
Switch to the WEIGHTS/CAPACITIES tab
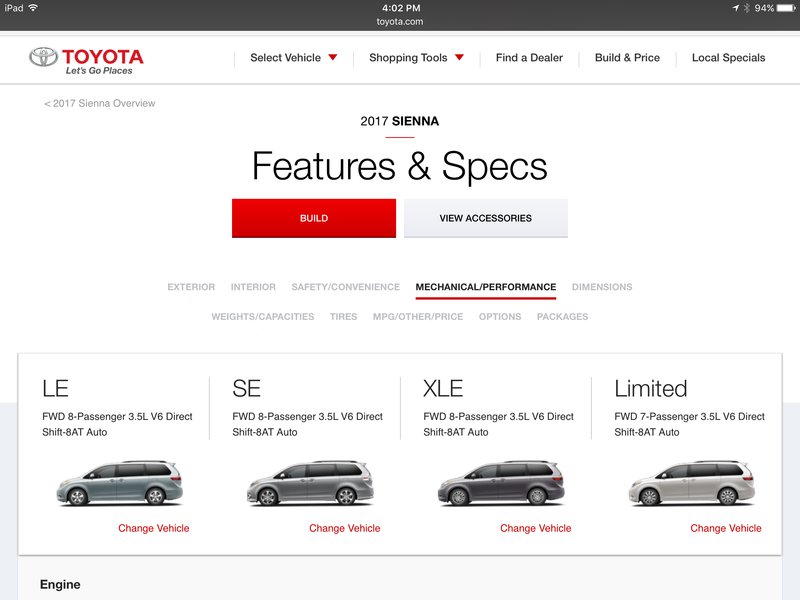pyautogui.click(x=263, y=316)
